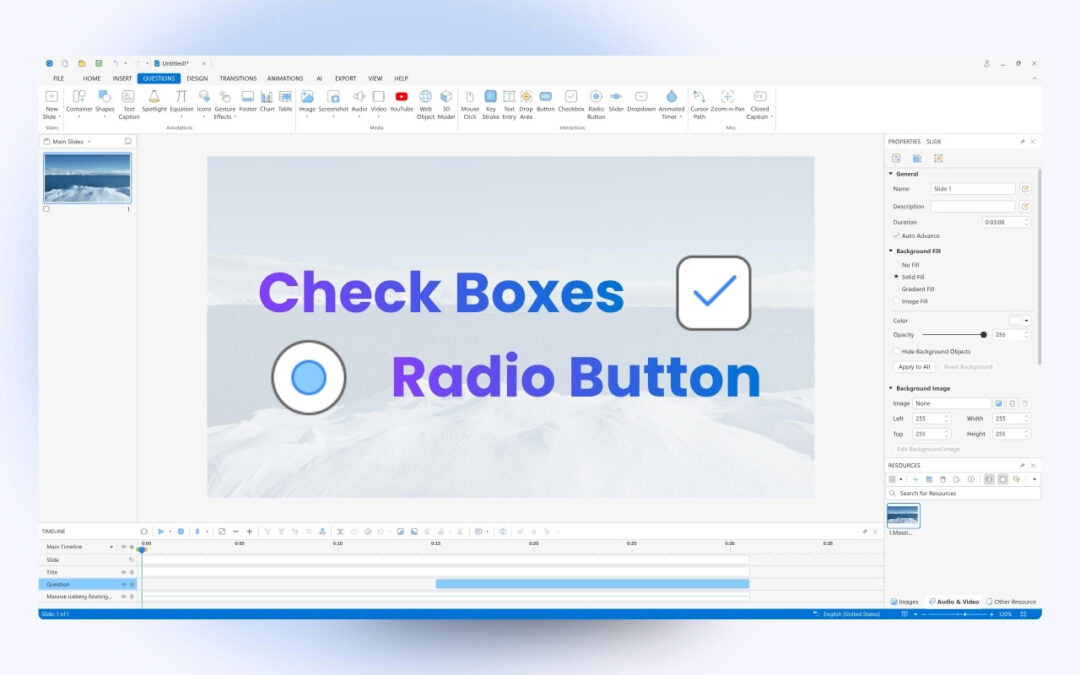Screen dimensions: 1080x675
Task: Select slide 1 thumbnail in Main Slides
Action: click(x=87, y=178)
